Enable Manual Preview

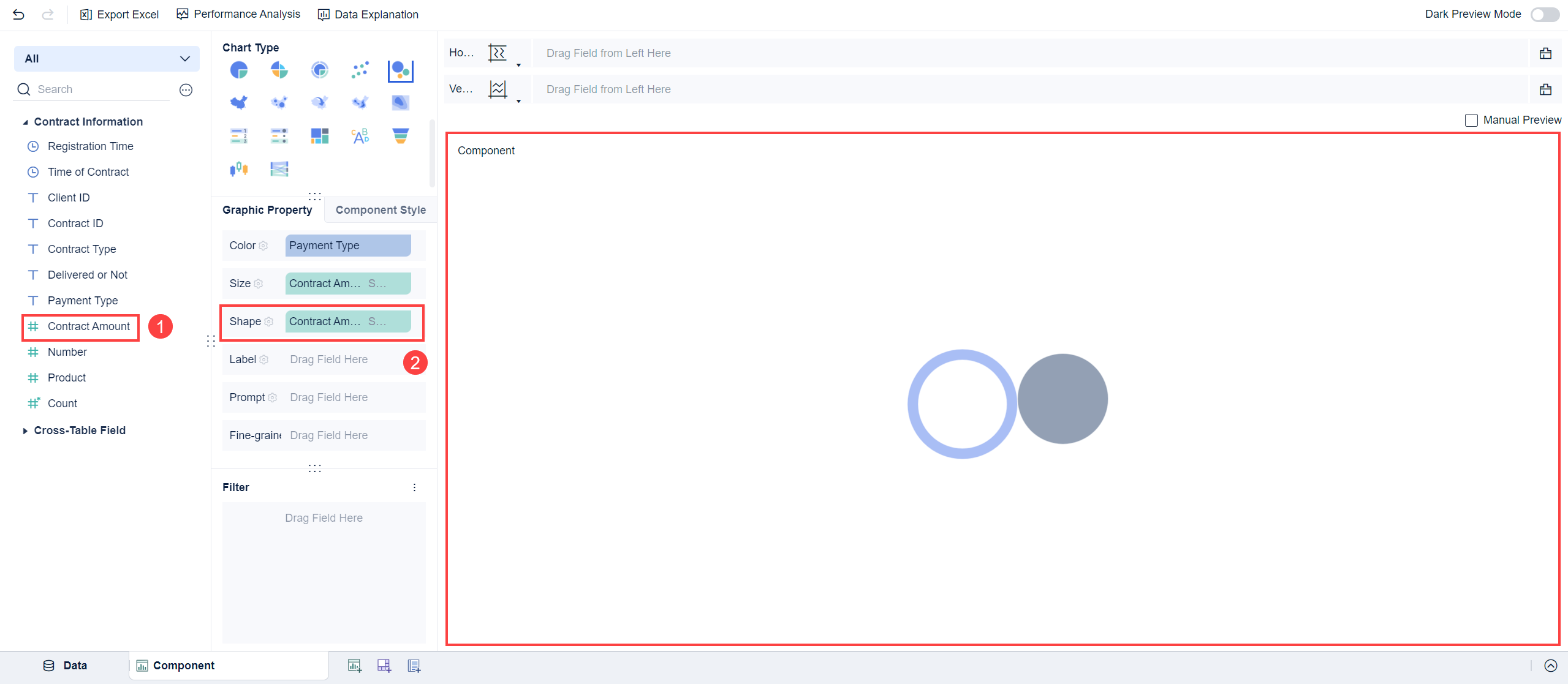coord(1472,120)
